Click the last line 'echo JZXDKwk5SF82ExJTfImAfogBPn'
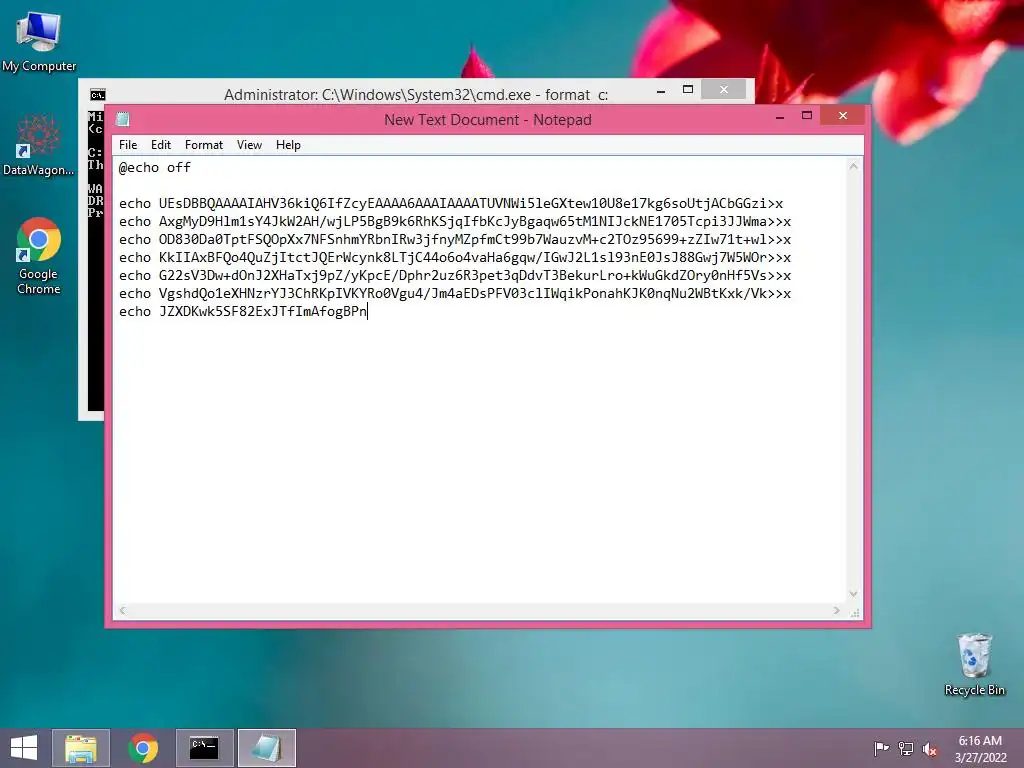1024x768 pixels. tap(243, 312)
